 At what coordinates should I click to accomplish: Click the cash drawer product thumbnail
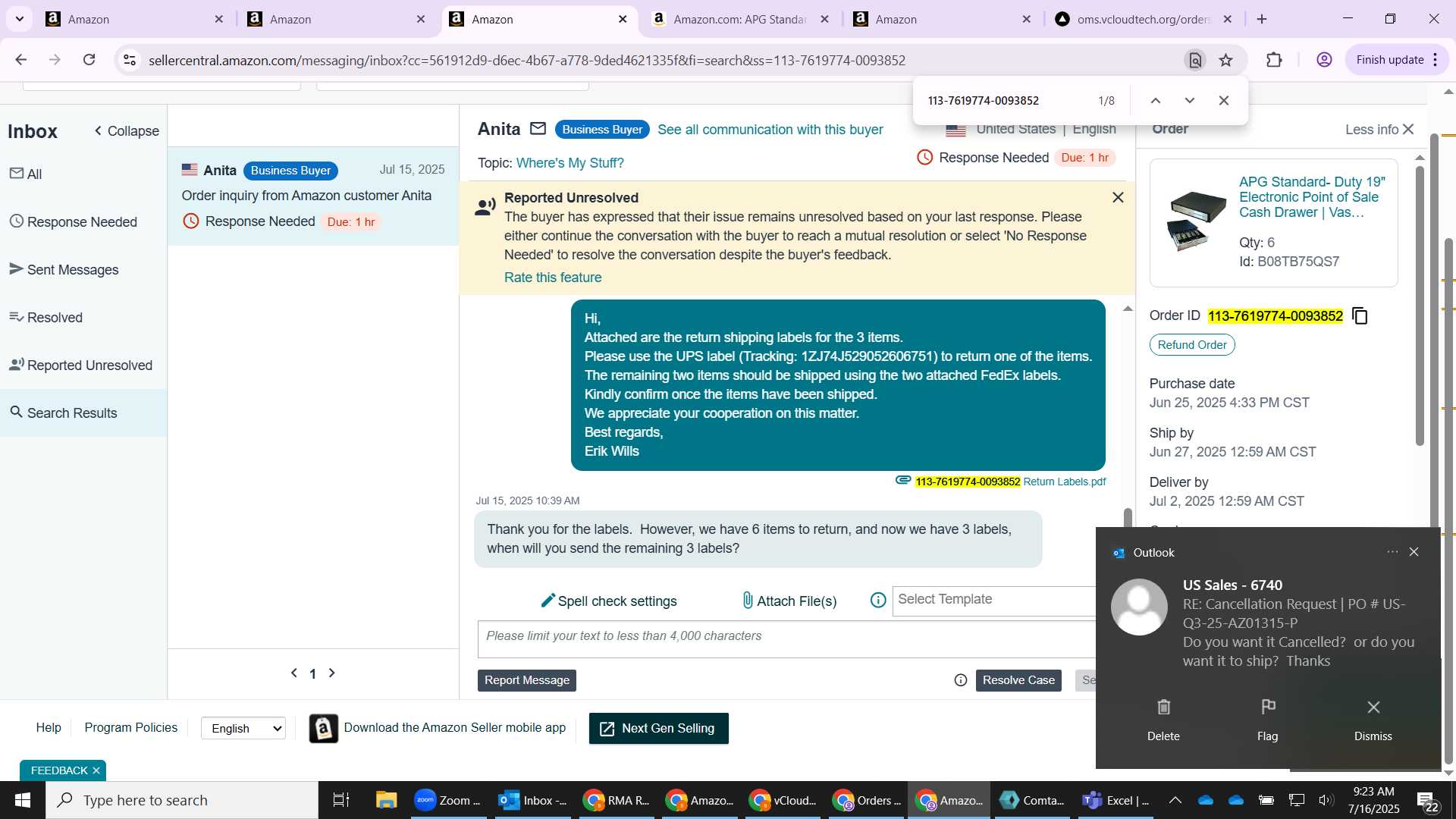[x=1197, y=221]
